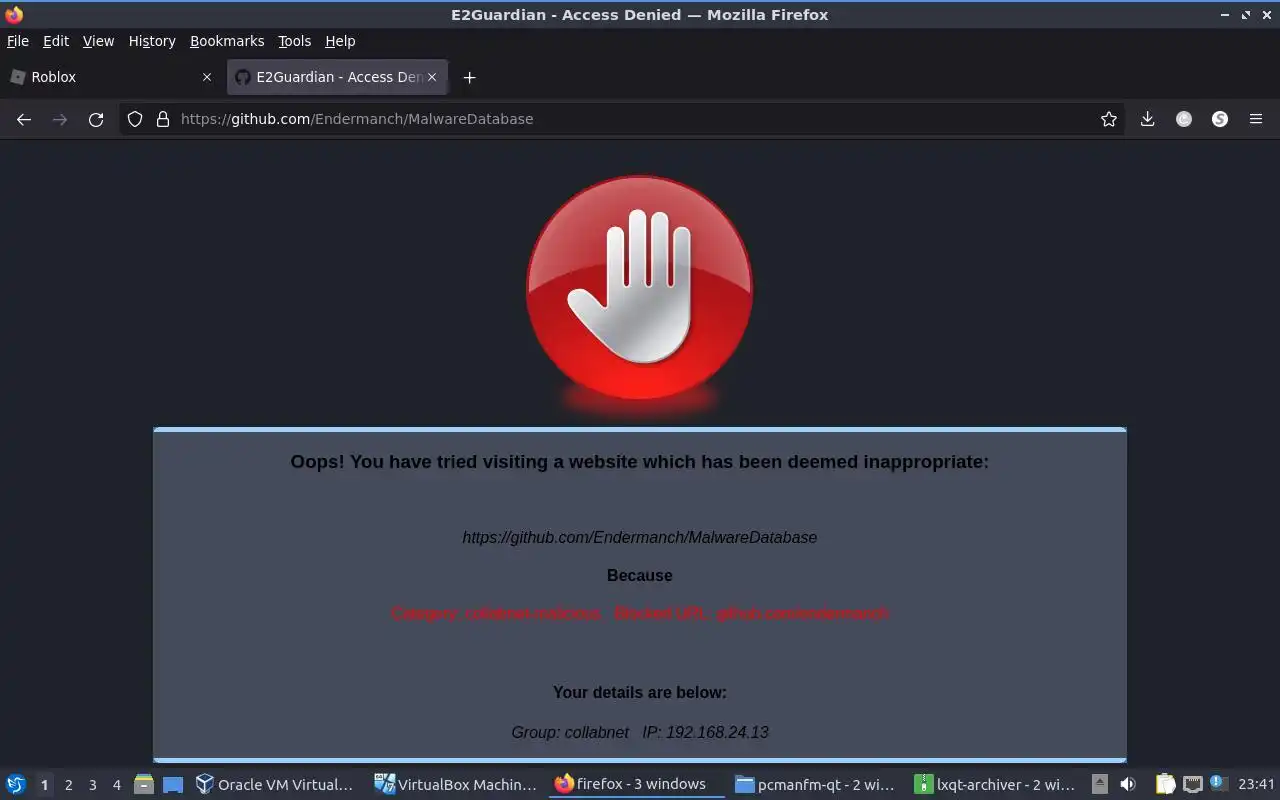Viewport: 1280px width, 800px height.
Task: Go back to the previous page
Action: click(x=24, y=119)
